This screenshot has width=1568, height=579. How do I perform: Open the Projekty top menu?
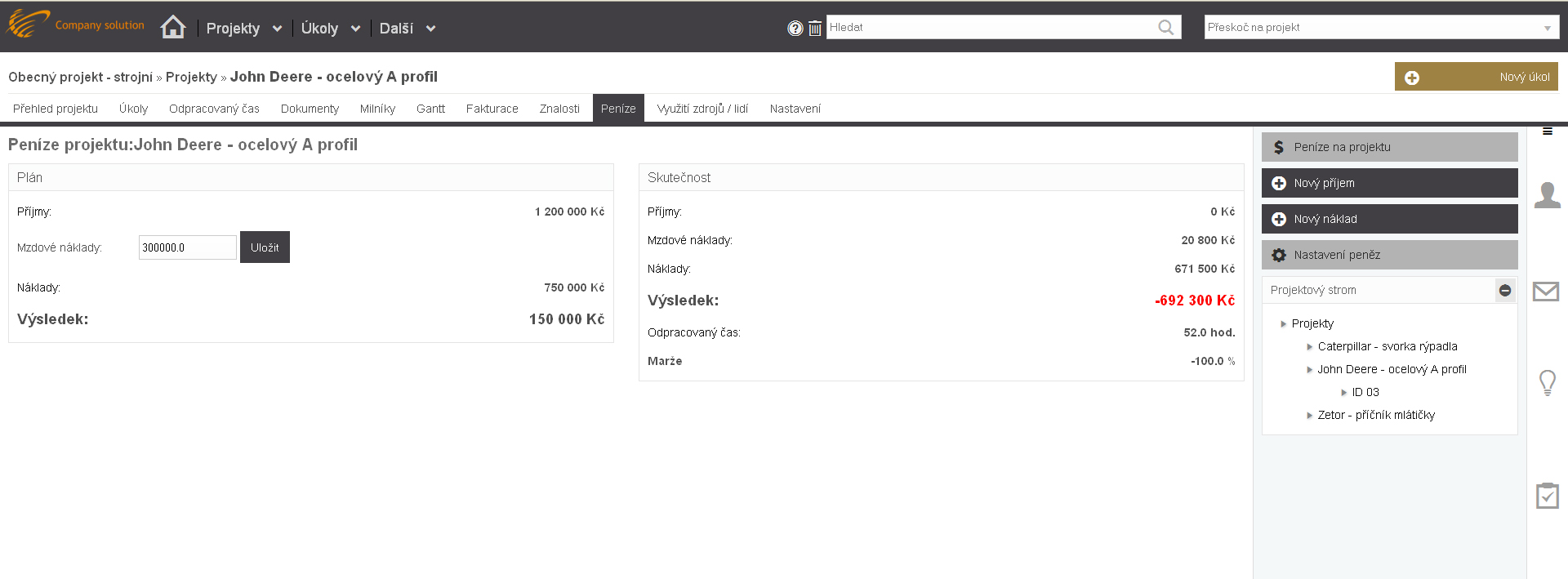tap(233, 29)
